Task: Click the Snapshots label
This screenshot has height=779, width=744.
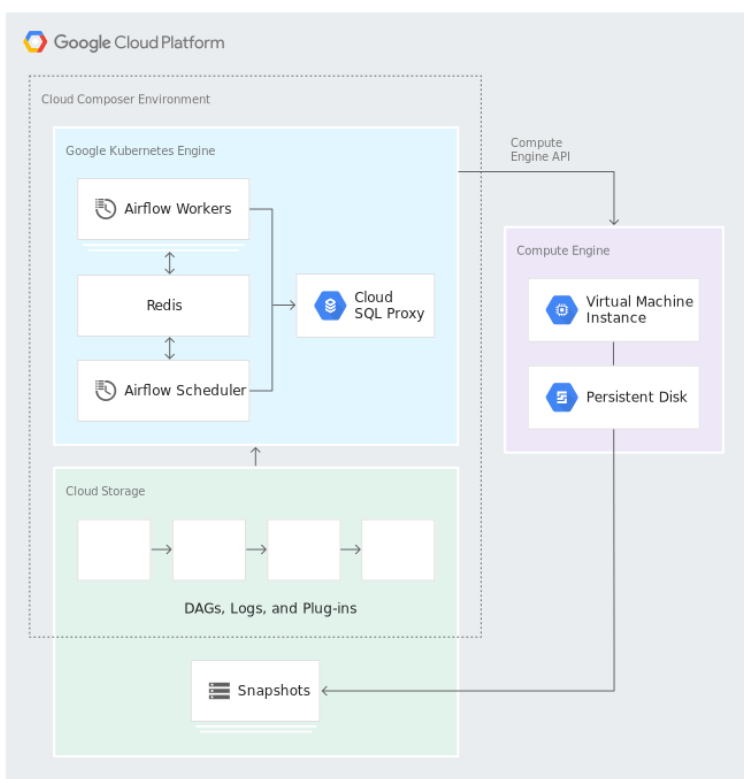Action: pos(274,691)
